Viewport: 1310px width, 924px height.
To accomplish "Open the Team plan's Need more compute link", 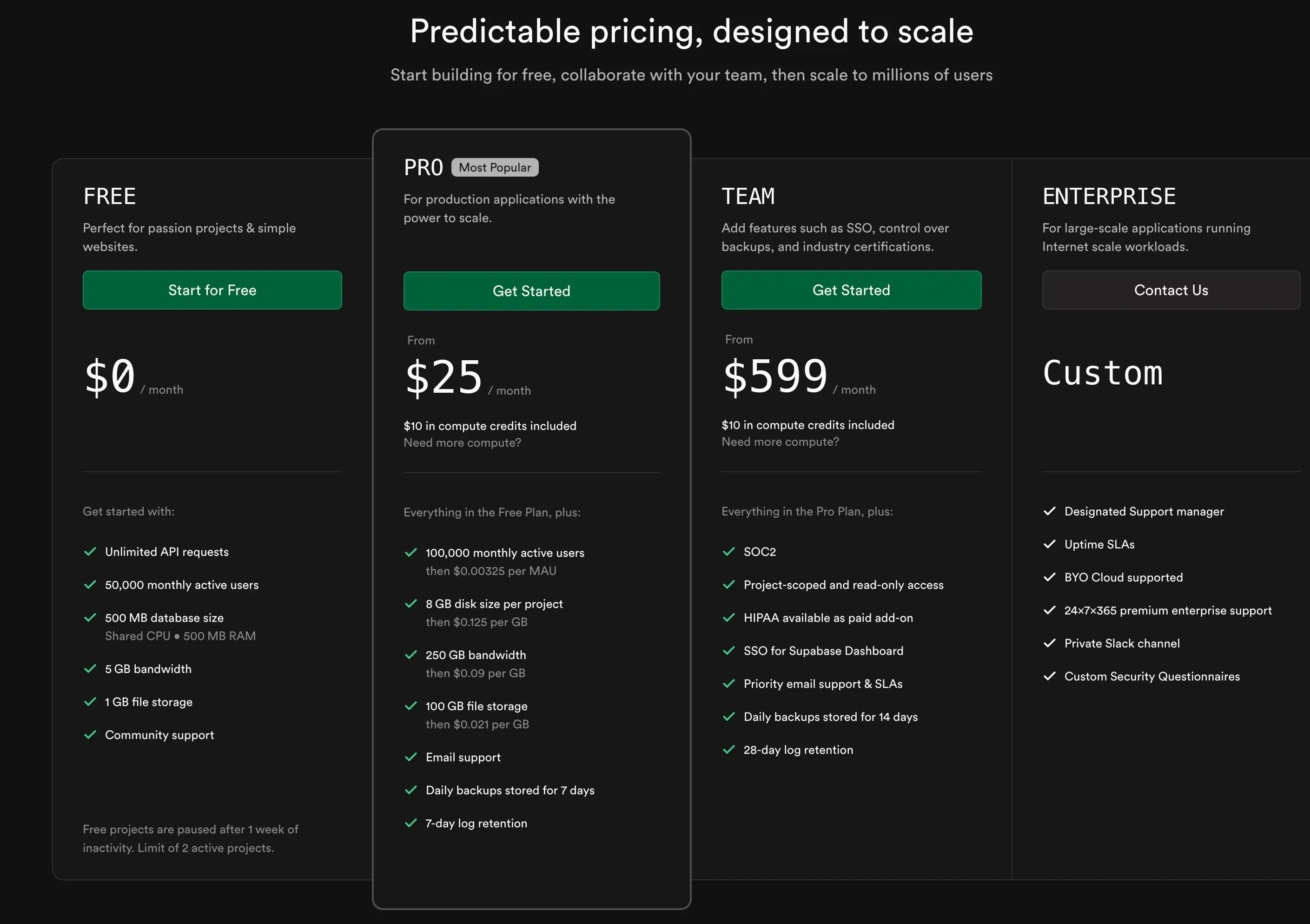I will click(x=780, y=442).
